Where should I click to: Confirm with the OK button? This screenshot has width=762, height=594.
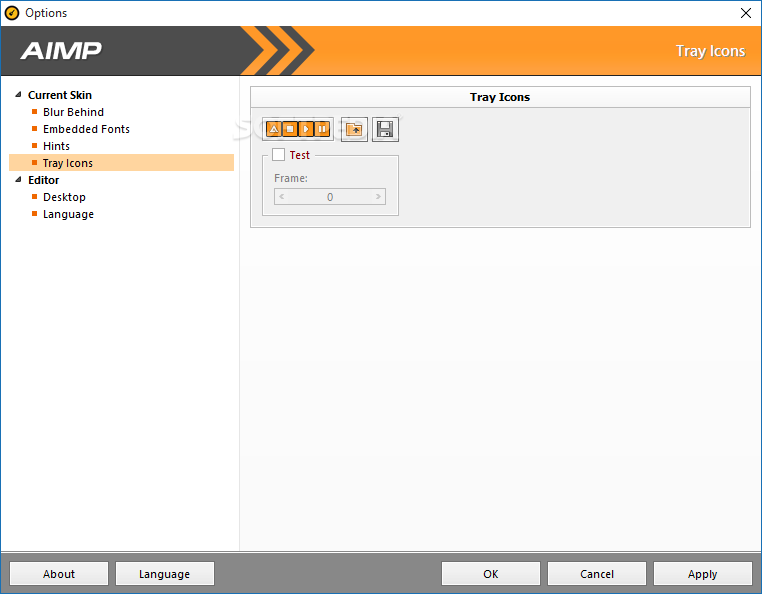point(491,574)
